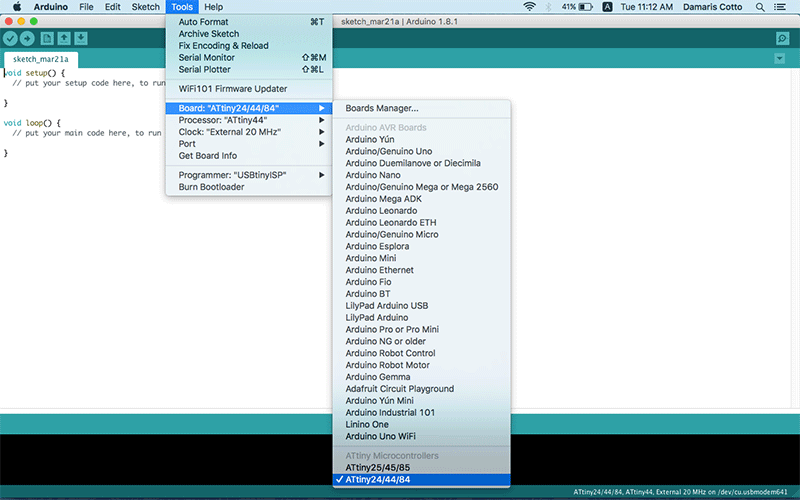Open the tab options dropdown arrow
The height and width of the screenshot is (500, 800).
(779, 59)
